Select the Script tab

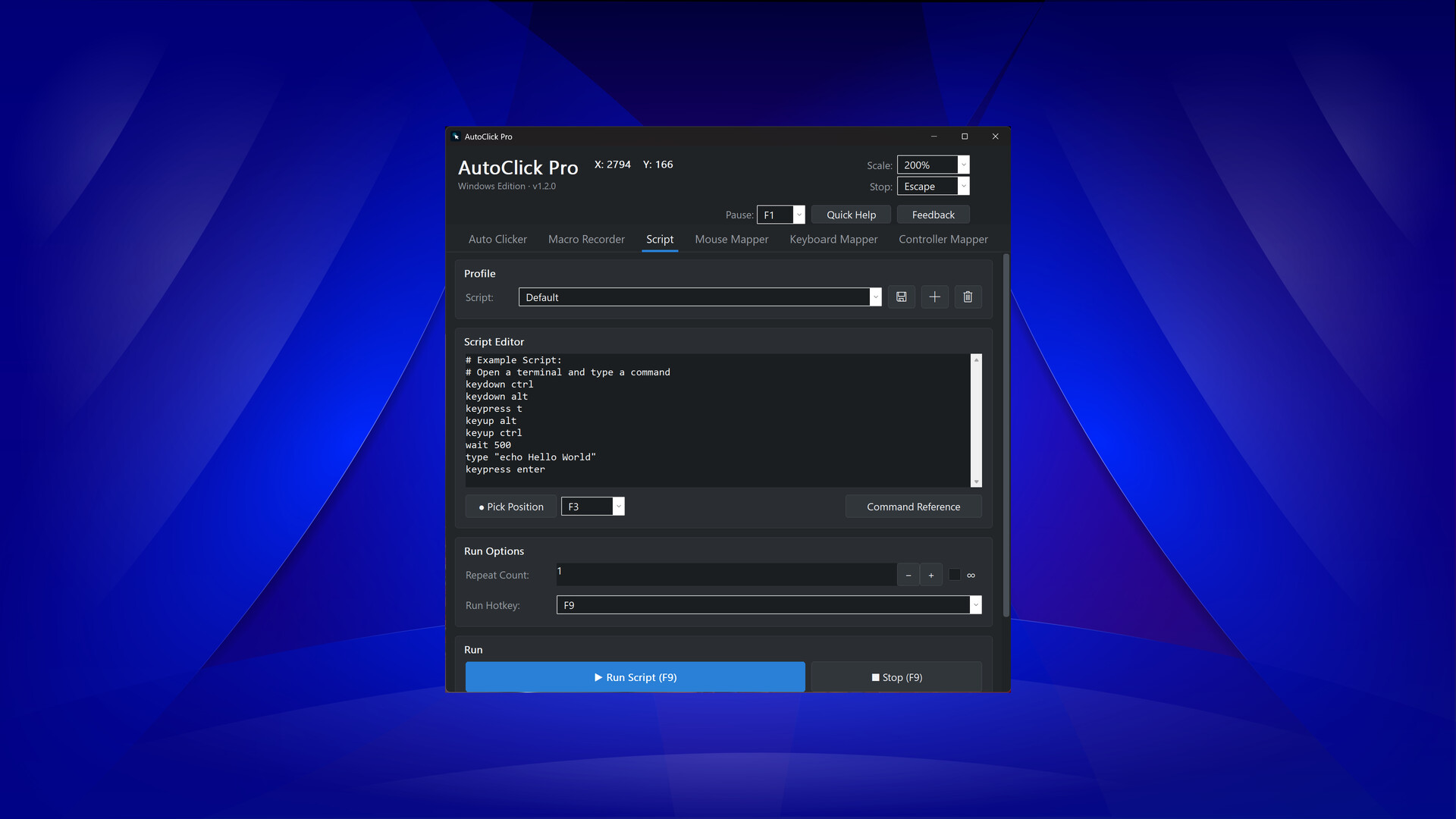[660, 239]
